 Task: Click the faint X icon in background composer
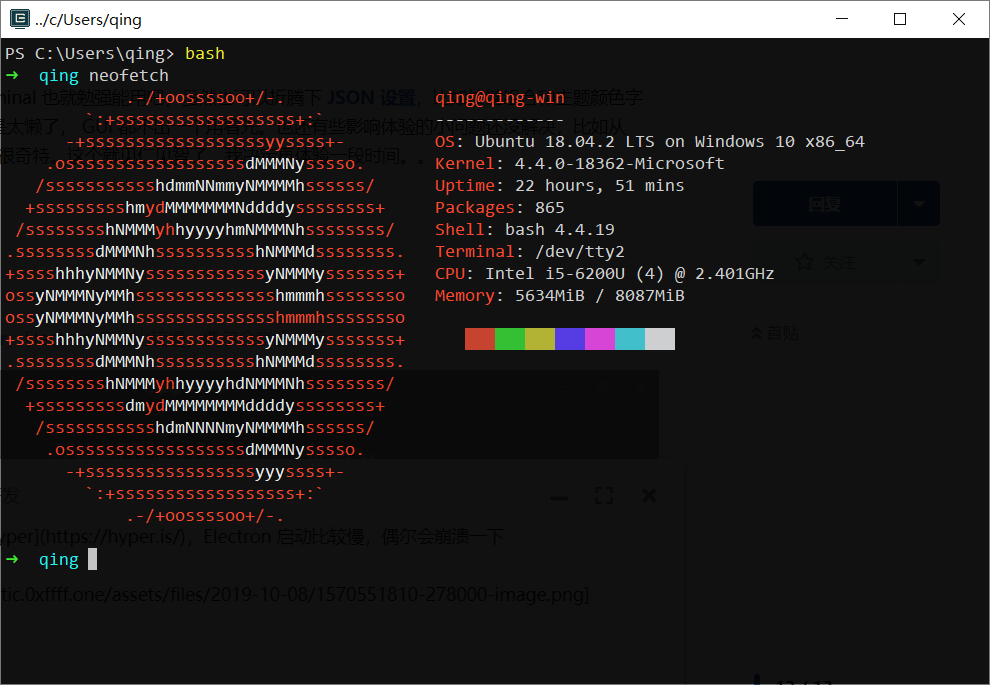click(x=649, y=496)
